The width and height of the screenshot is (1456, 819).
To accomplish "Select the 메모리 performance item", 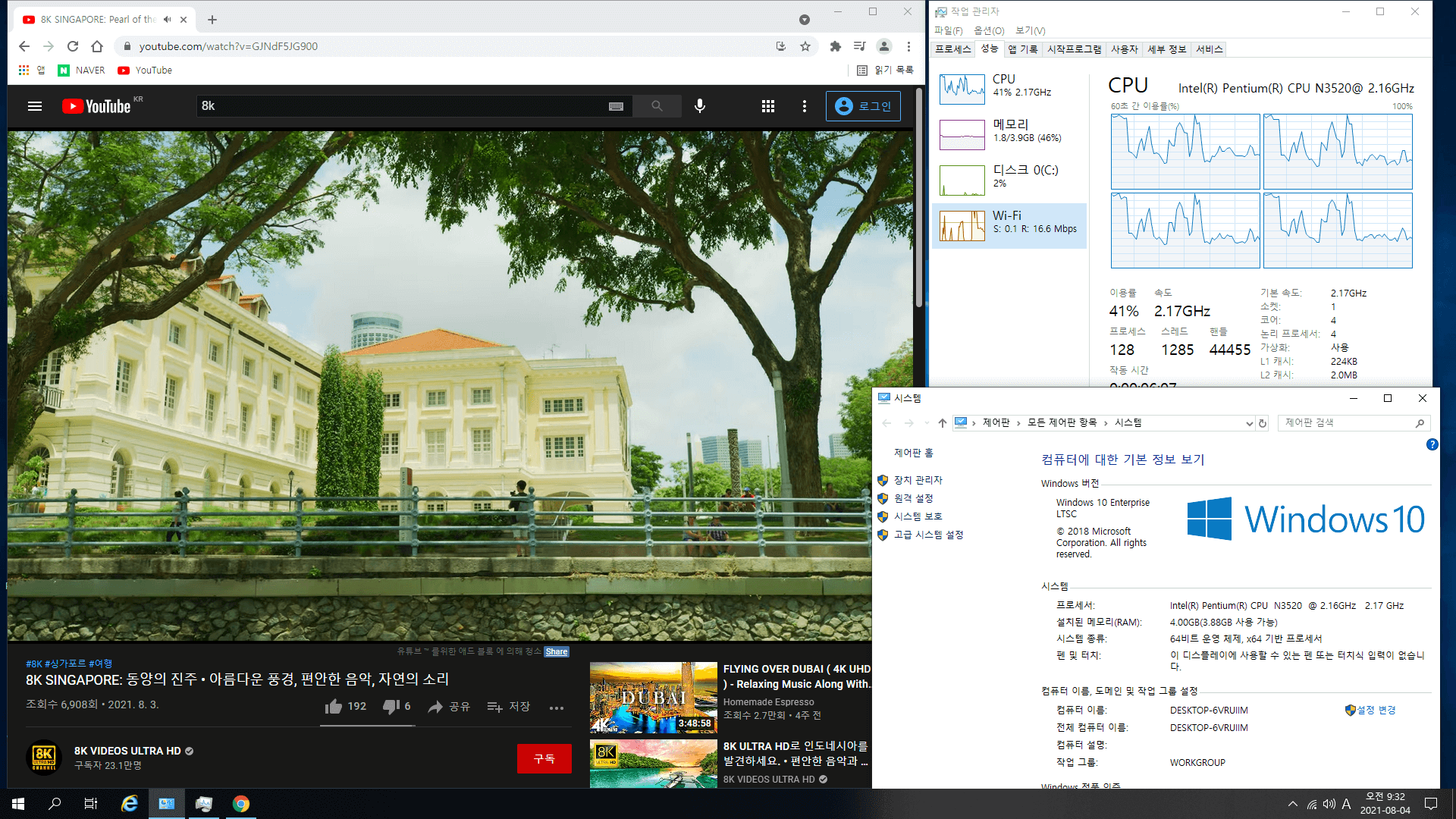I will pos(1009,134).
